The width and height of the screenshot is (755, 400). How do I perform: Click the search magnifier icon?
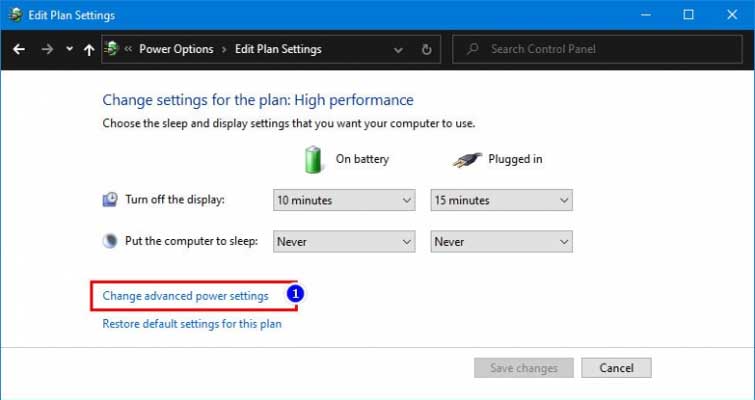473,49
